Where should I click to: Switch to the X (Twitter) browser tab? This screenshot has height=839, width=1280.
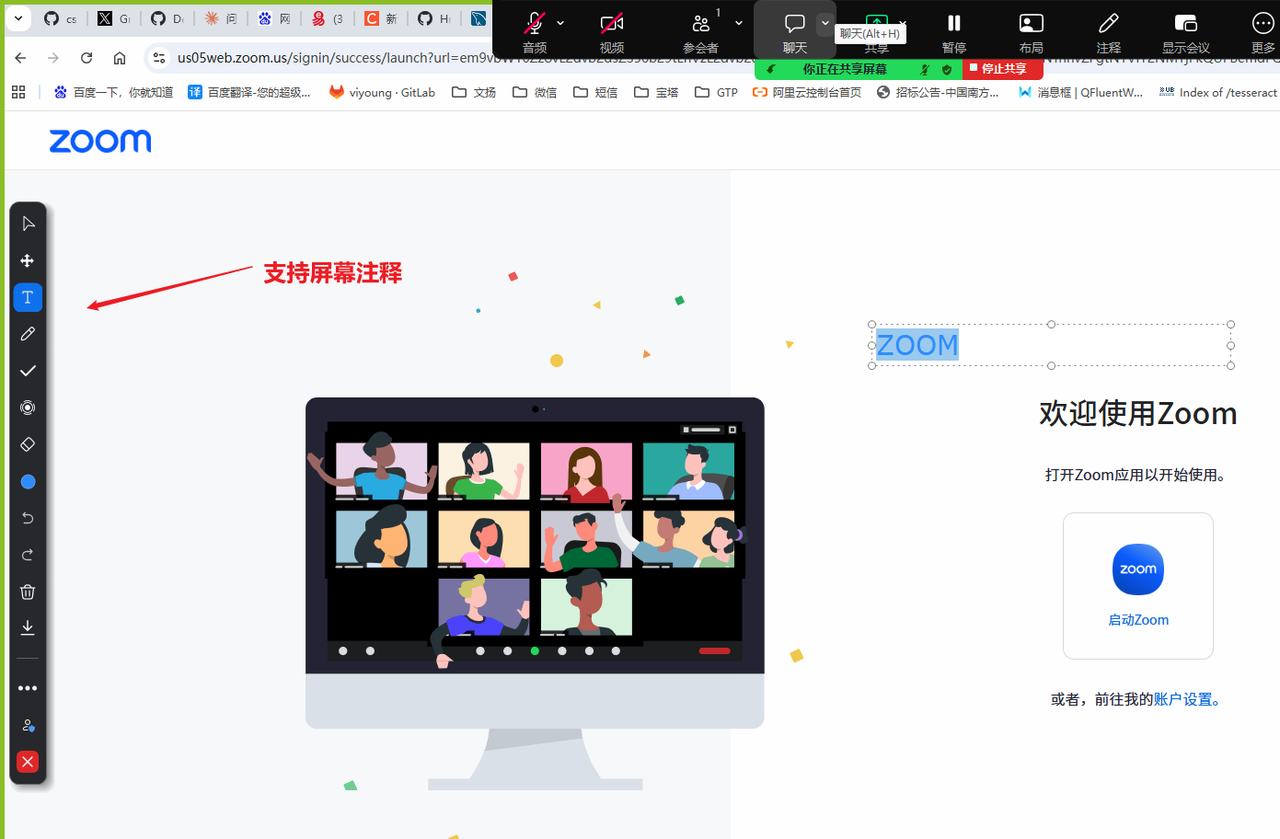[113, 18]
